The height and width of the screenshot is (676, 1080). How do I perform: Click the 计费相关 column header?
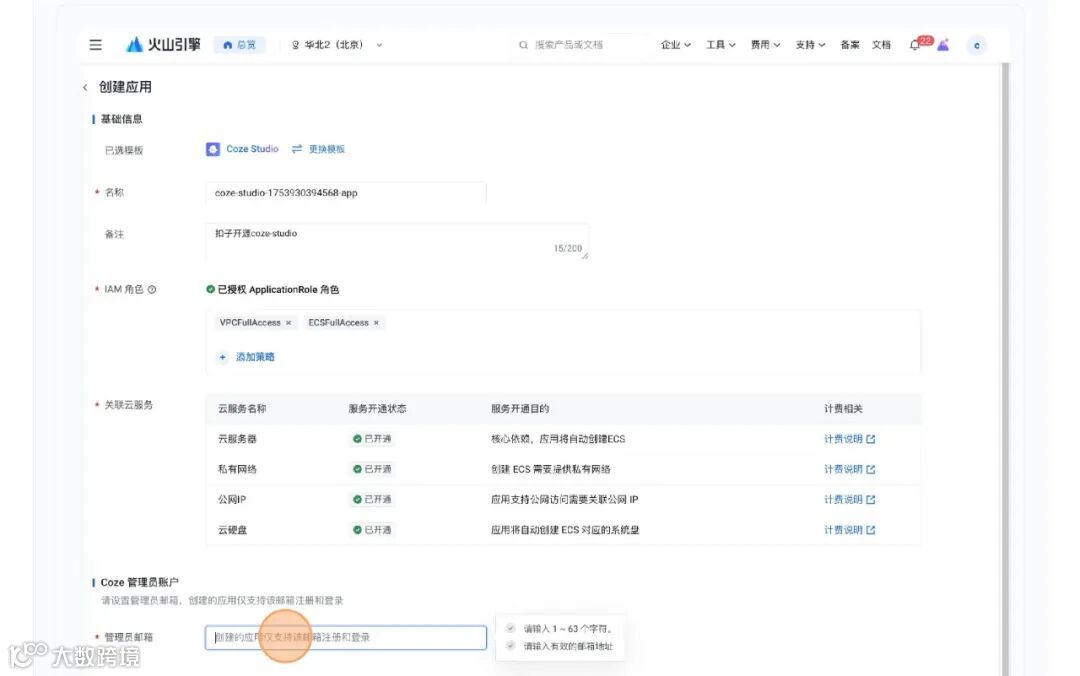pyautogui.click(x=843, y=409)
